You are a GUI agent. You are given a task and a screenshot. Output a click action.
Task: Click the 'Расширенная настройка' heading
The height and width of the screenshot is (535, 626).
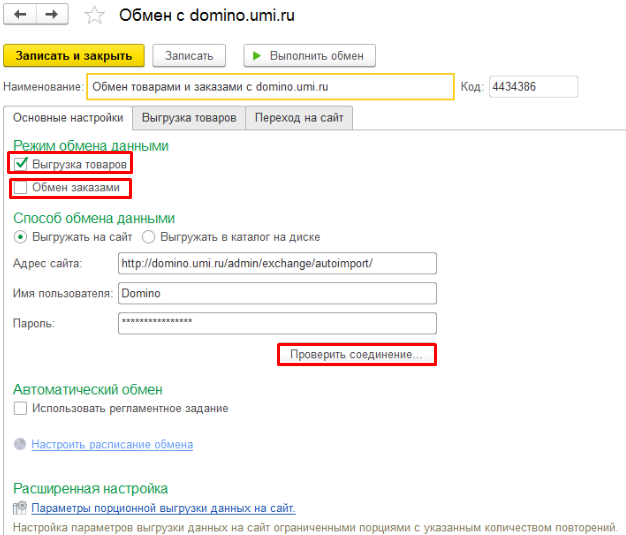pos(91,489)
